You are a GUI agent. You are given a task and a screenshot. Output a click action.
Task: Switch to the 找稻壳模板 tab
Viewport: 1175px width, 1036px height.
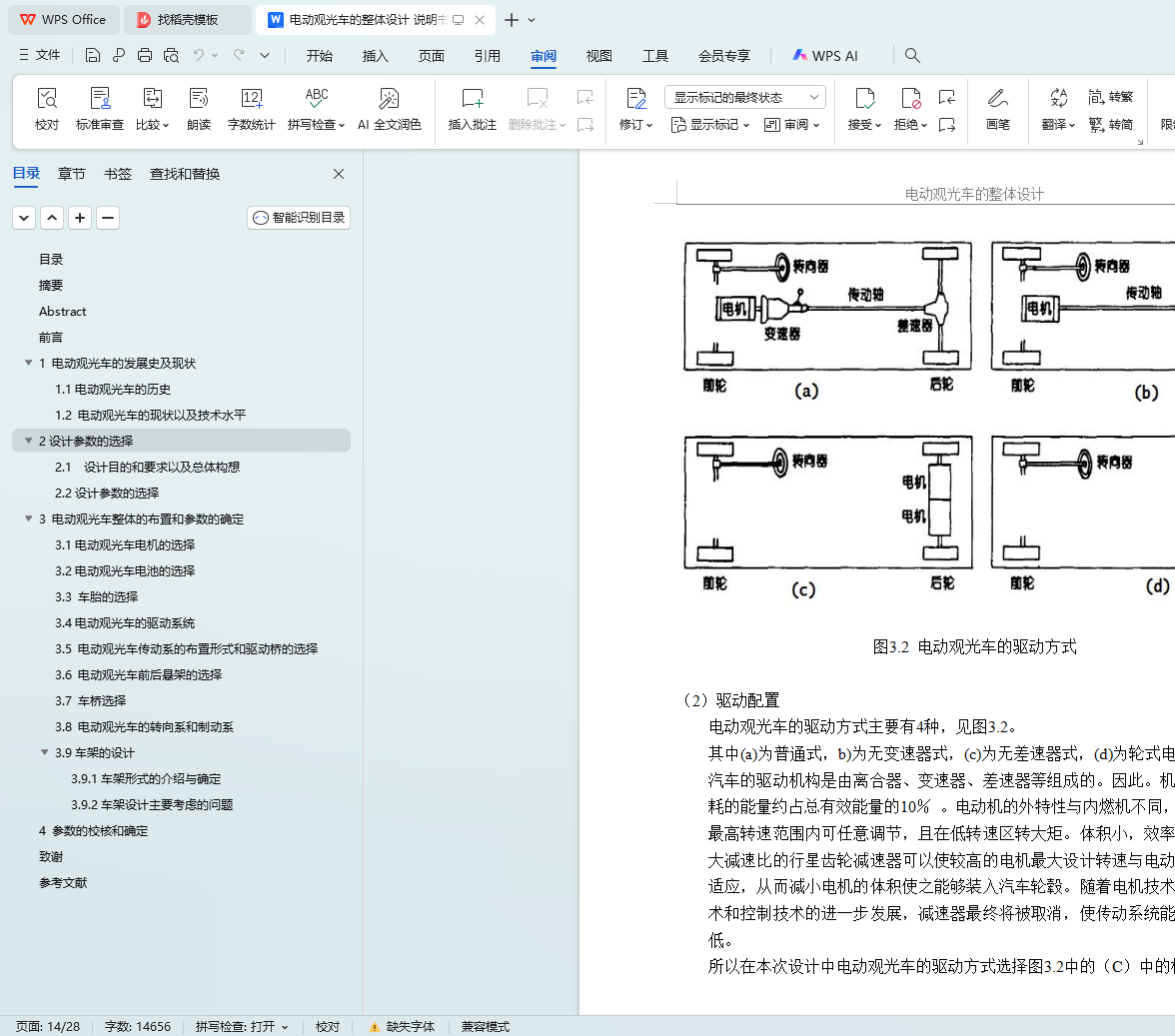click(188, 20)
